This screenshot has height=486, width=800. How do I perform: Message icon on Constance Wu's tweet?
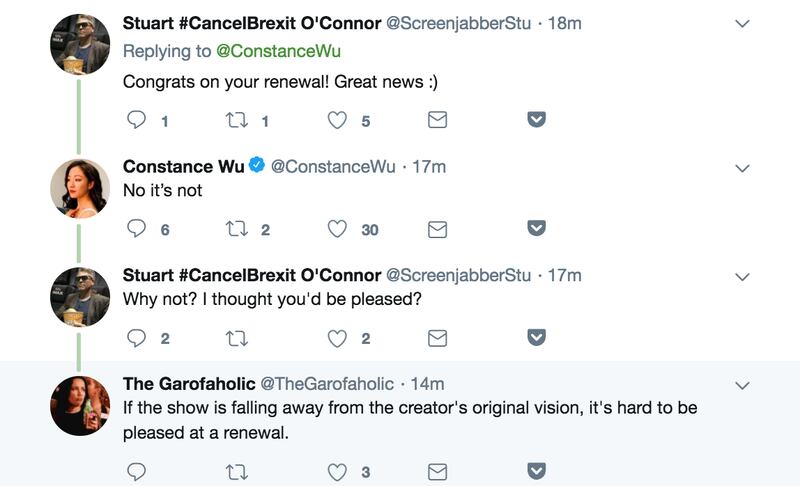point(437,229)
